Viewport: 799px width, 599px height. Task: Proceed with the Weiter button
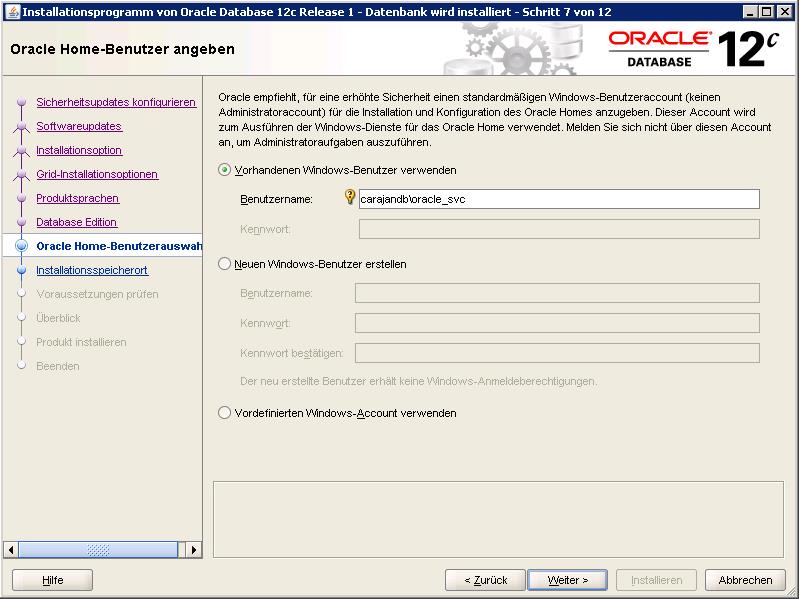[x=568, y=580]
